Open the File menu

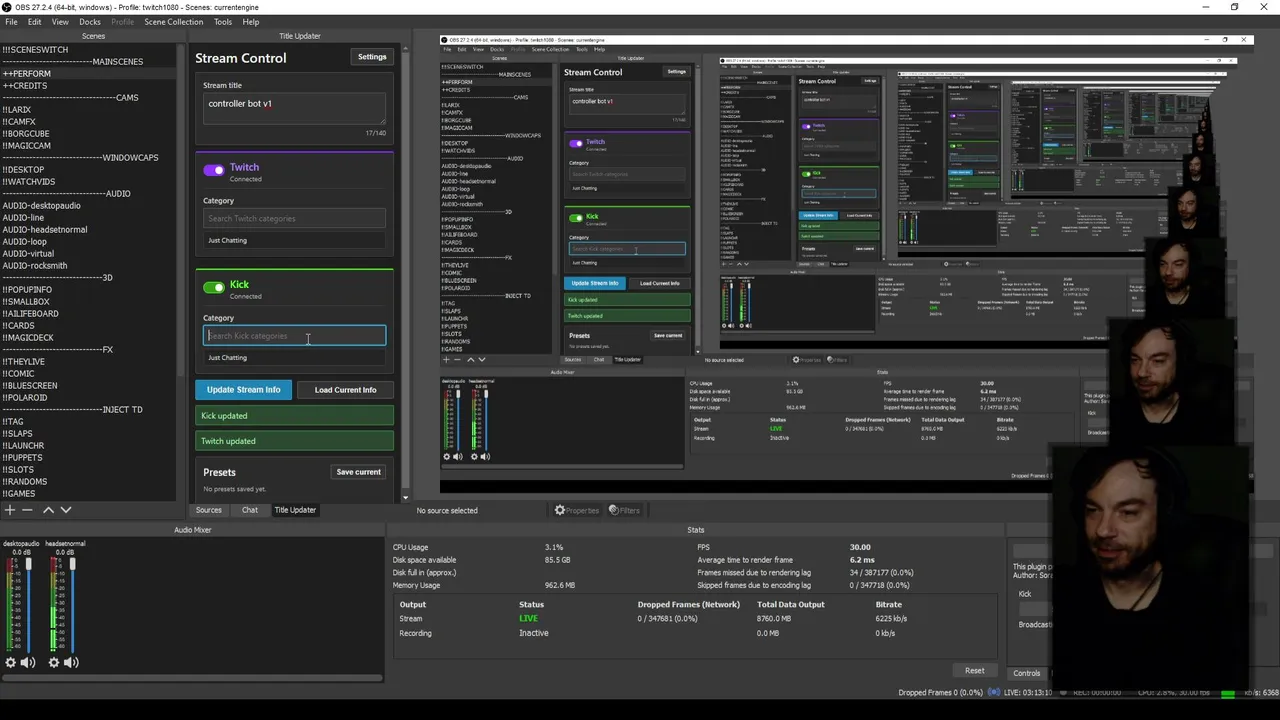(x=11, y=22)
